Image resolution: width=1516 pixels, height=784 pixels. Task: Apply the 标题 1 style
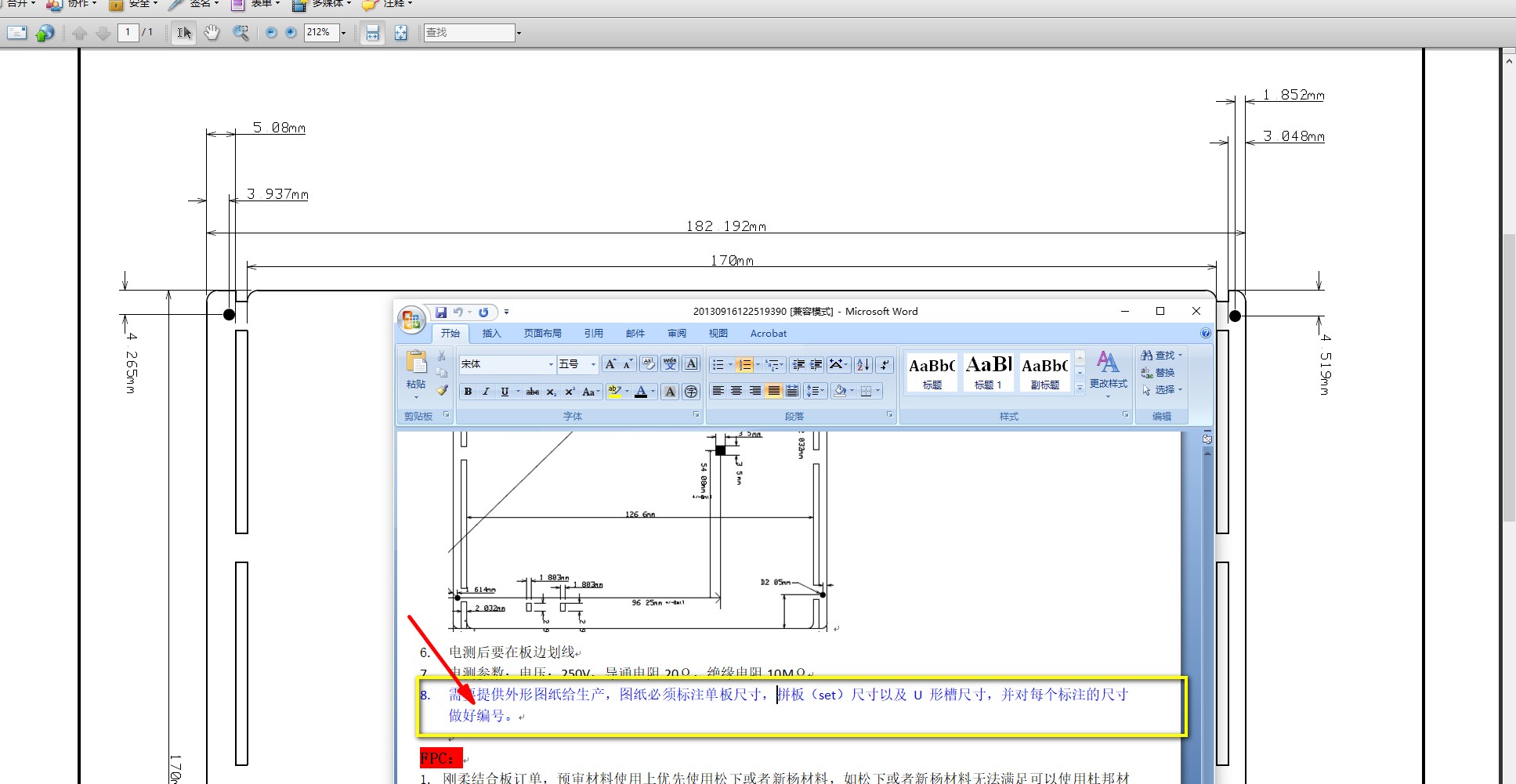click(988, 372)
